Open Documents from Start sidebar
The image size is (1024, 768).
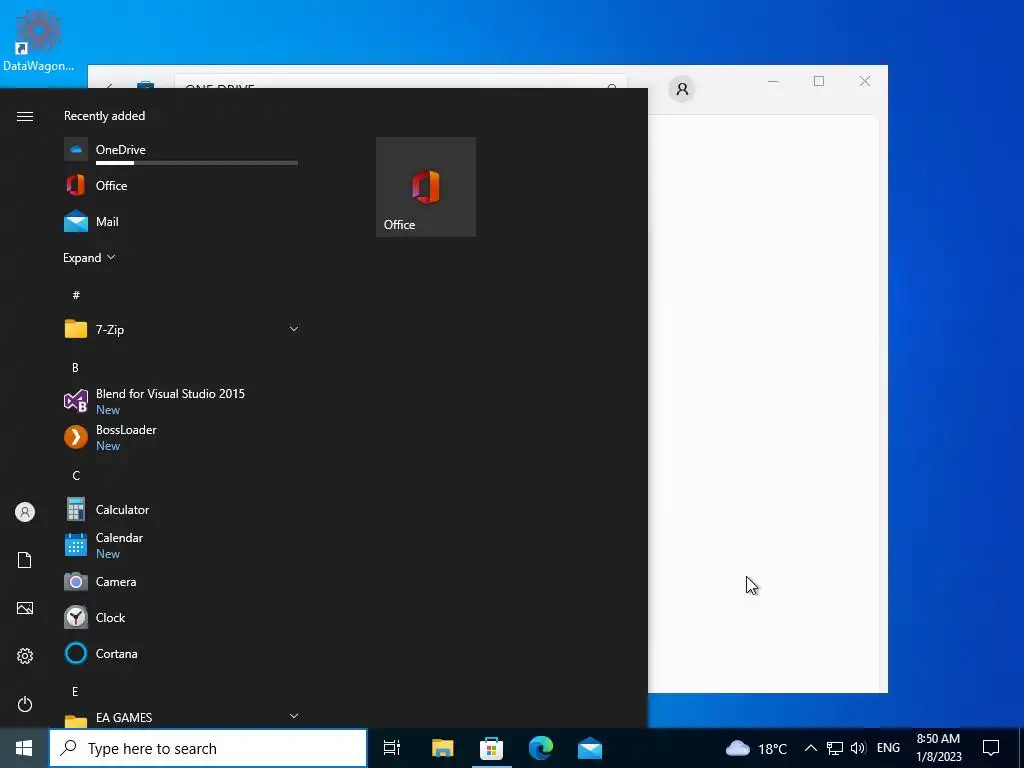point(25,560)
